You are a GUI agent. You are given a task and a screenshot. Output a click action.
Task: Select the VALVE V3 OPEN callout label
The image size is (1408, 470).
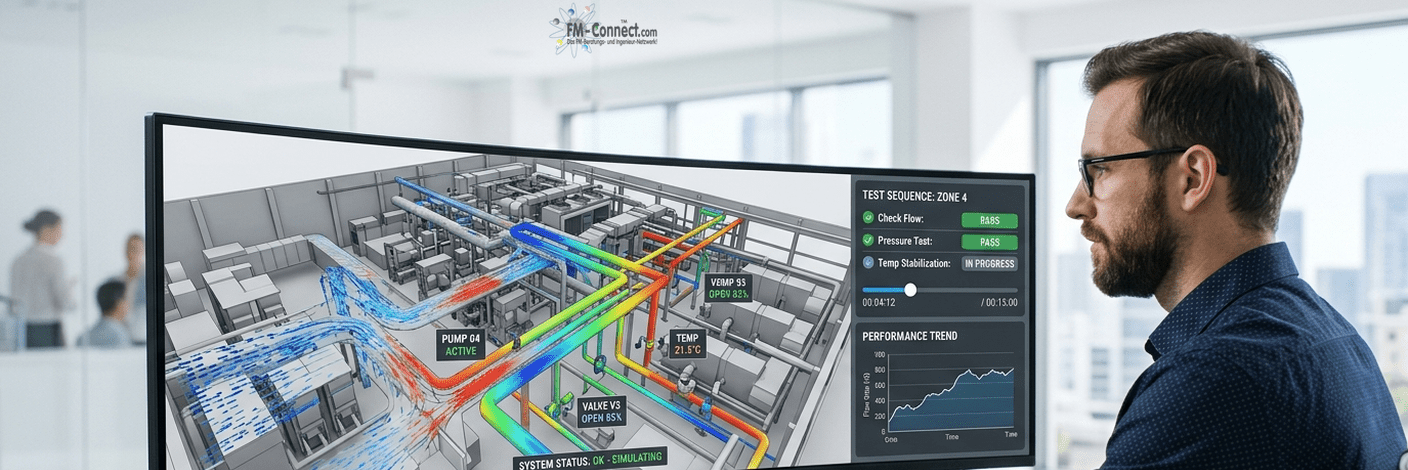(x=600, y=411)
